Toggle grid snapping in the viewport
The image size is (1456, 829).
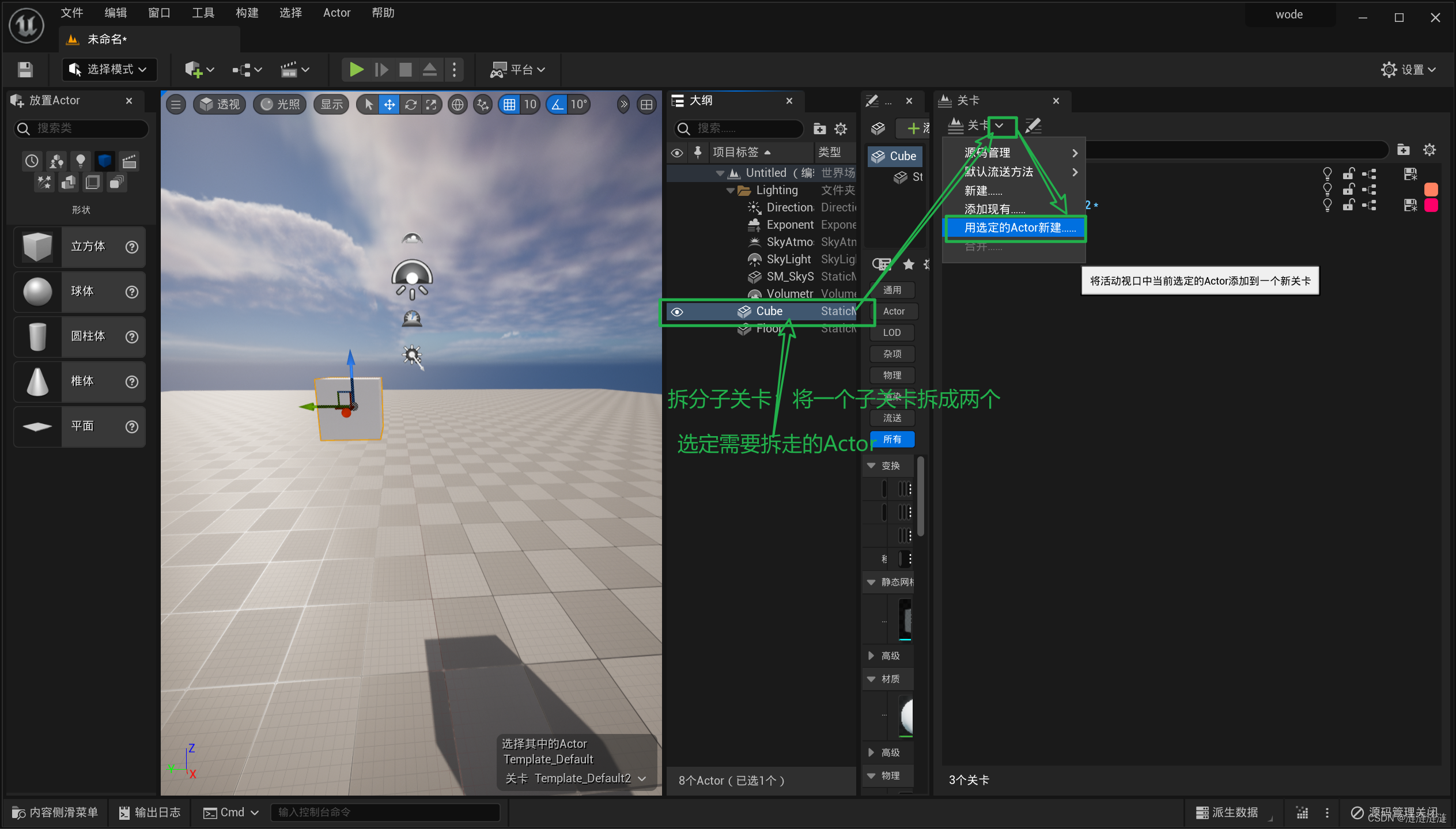pyautogui.click(x=509, y=104)
